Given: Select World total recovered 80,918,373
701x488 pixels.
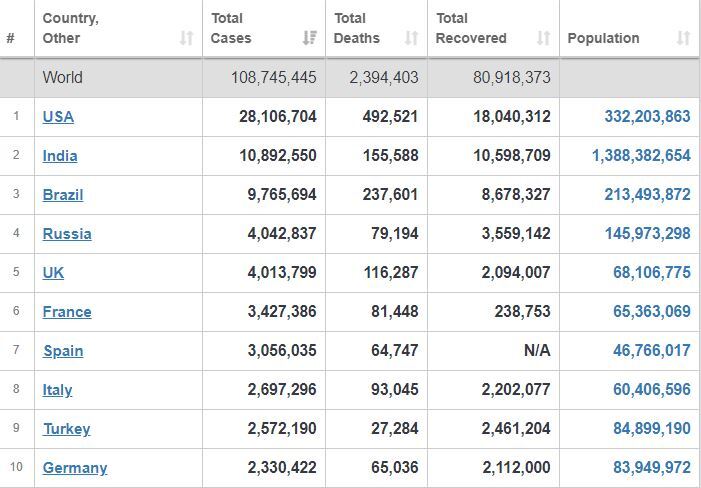Looking at the screenshot, I should click(x=512, y=77).
